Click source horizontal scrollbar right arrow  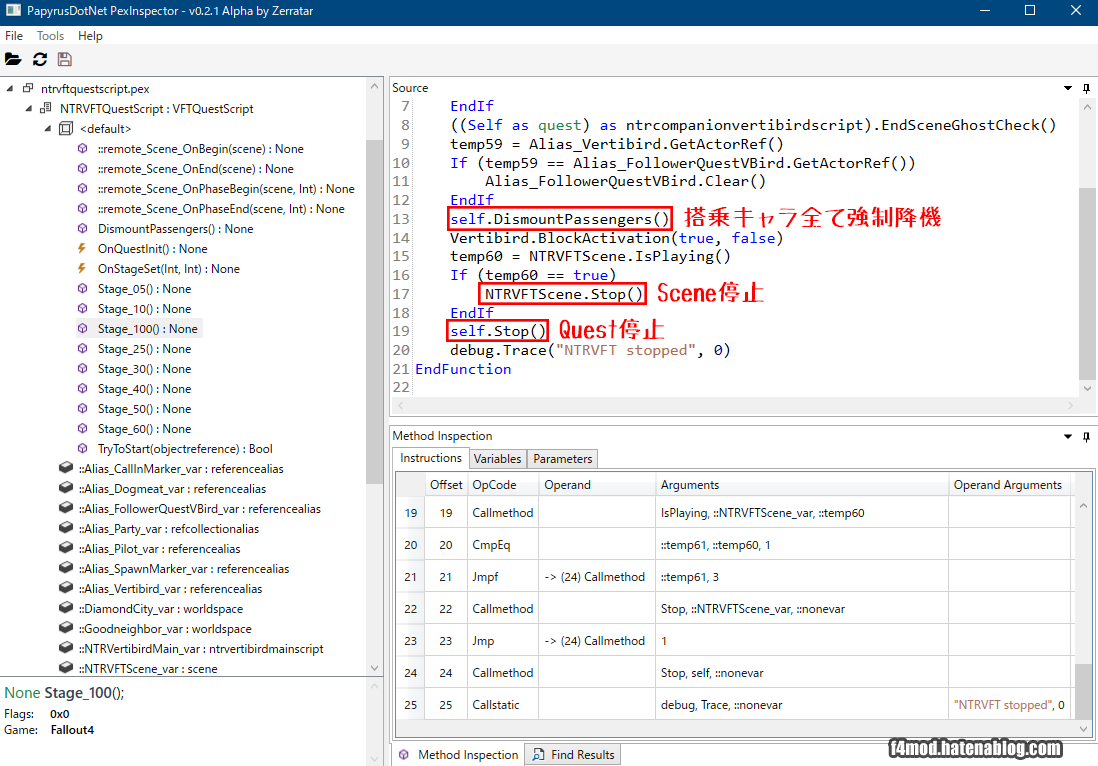click(x=1070, y=405)
